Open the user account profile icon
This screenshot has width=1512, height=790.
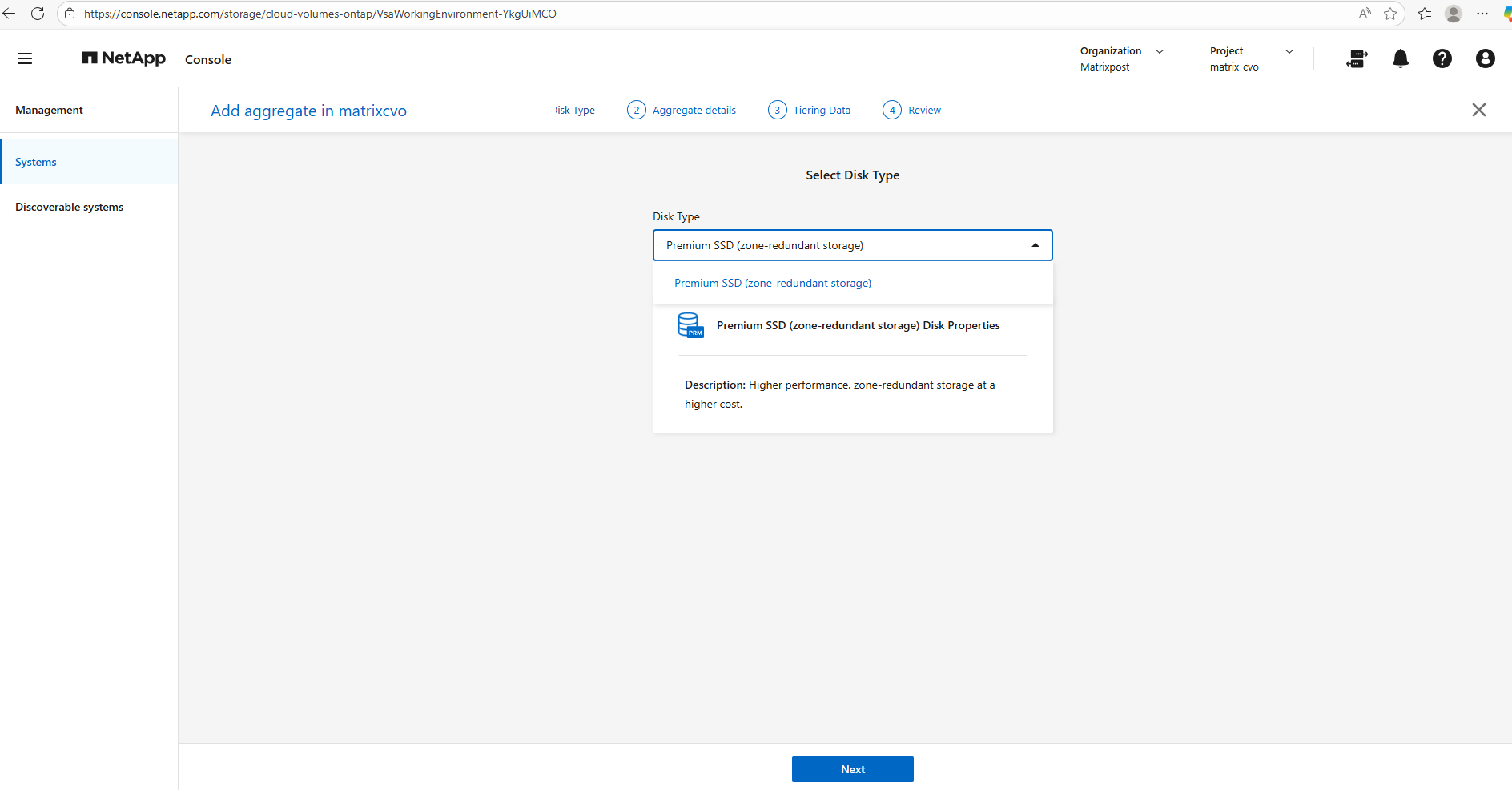point(1485,58)
